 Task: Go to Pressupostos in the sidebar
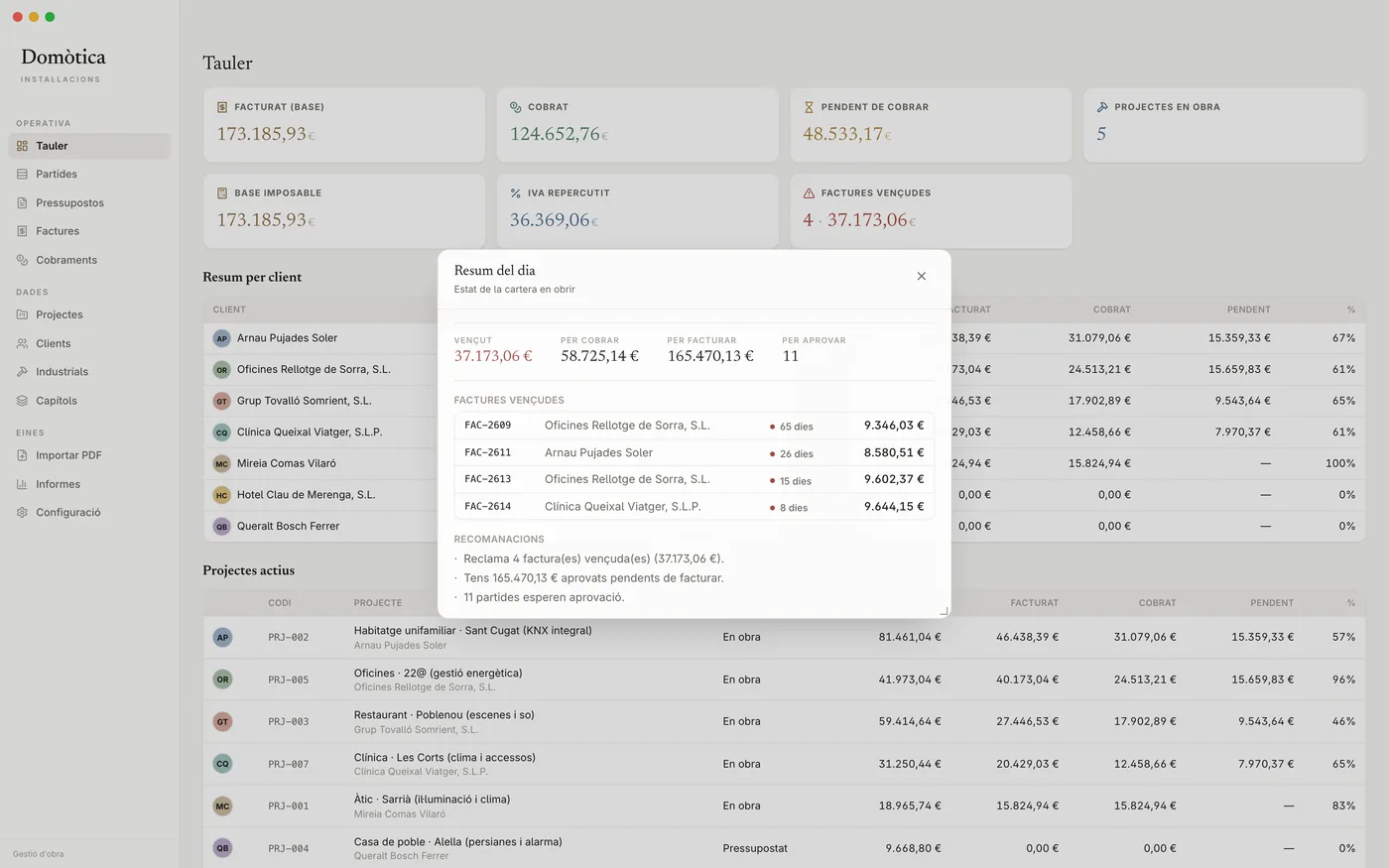click(89, 203)
